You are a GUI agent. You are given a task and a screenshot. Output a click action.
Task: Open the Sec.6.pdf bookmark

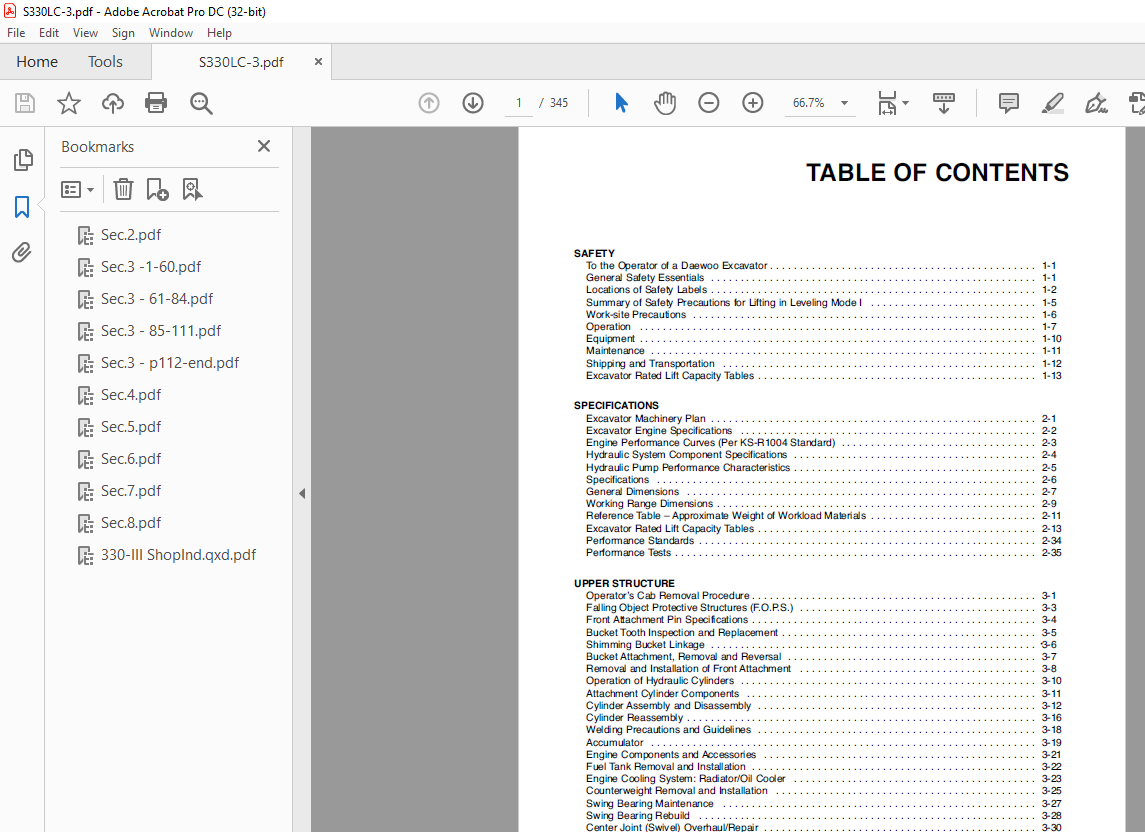pos(131,459)
